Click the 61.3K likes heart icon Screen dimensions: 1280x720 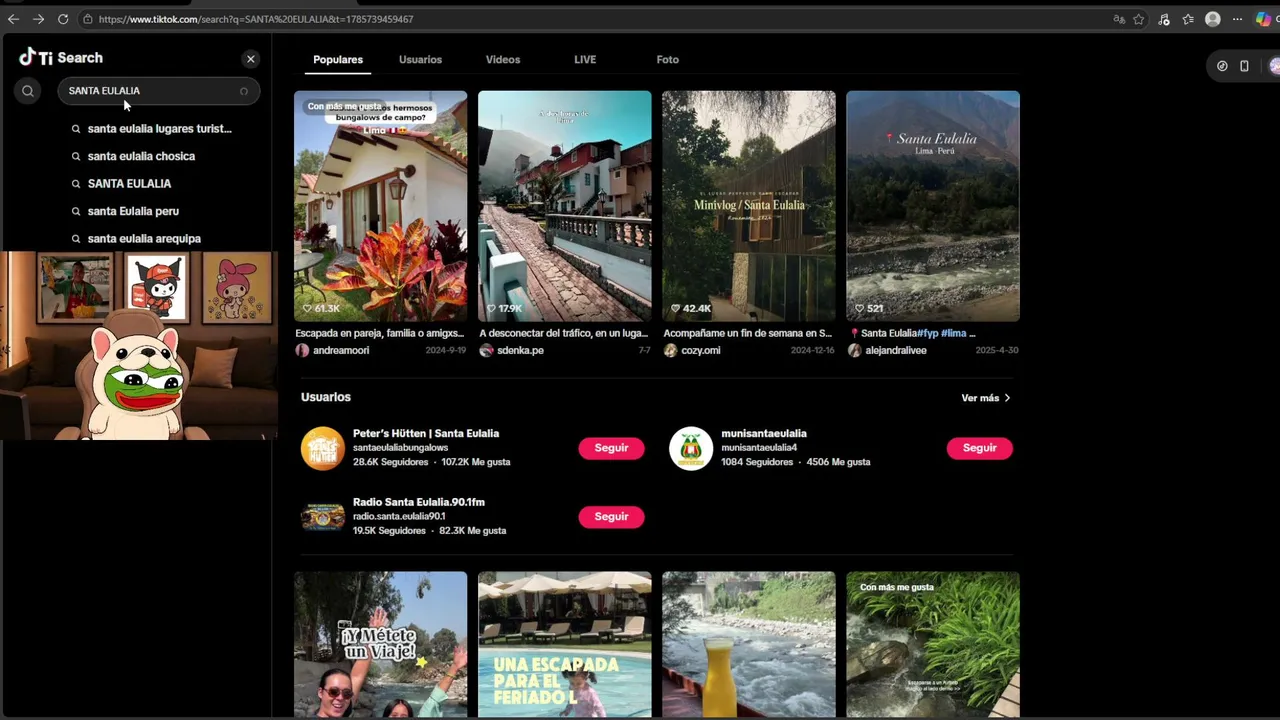(307, 308)
